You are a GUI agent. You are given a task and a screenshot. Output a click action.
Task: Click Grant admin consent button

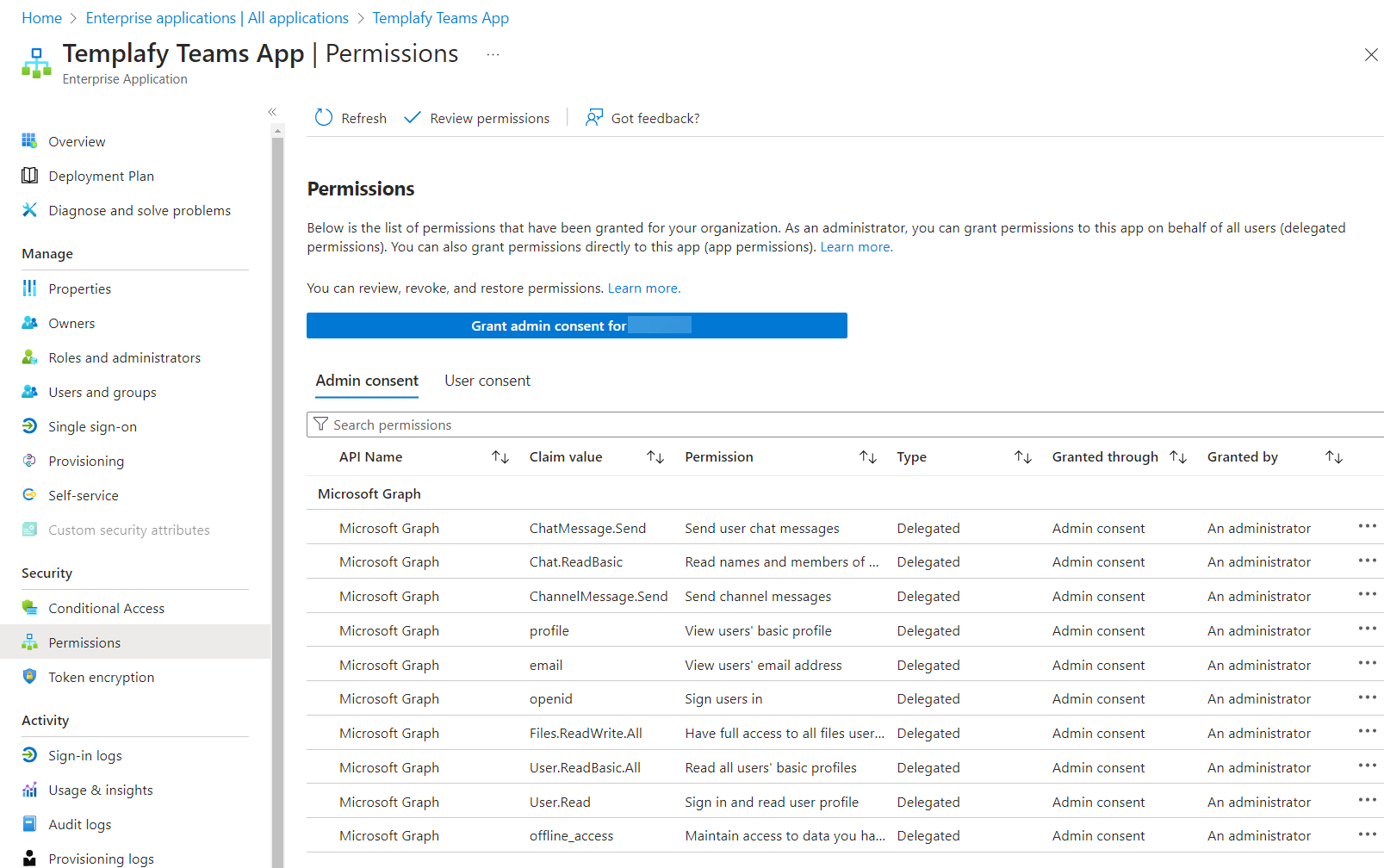577,325
